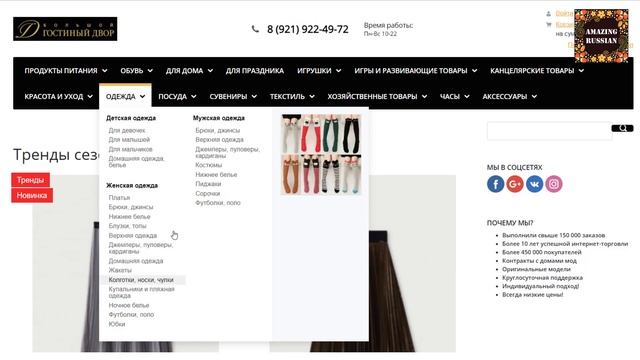The height and width of the screenshot is (360, 640).
Task: Open Купальники и пляжная одежда
Action: click(x=141, y=292)
